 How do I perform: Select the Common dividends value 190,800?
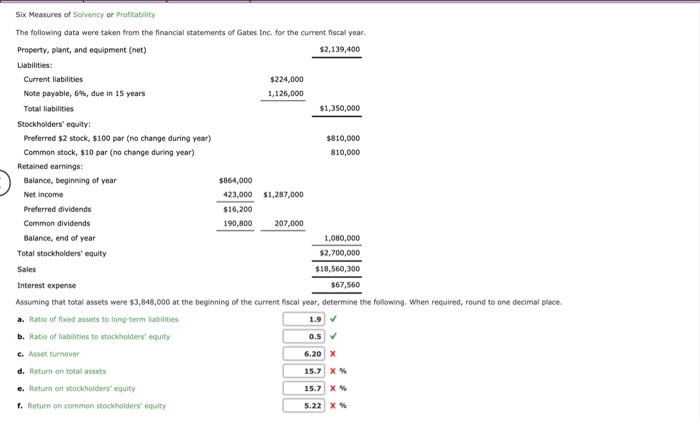tap(238, 224)
